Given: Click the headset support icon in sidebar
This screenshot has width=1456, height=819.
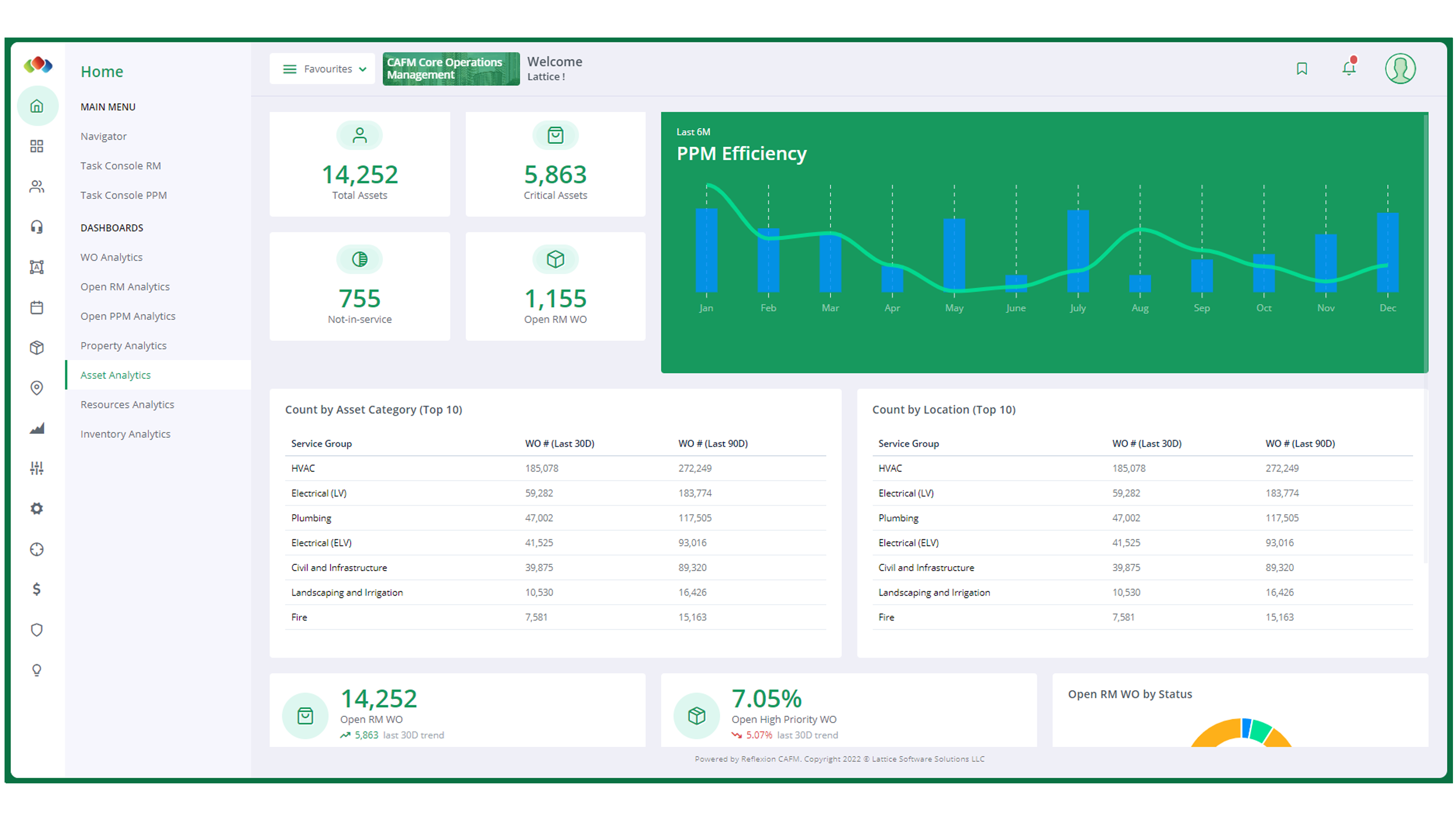Looking at the screenshot, I should click(x=37, y=226).
